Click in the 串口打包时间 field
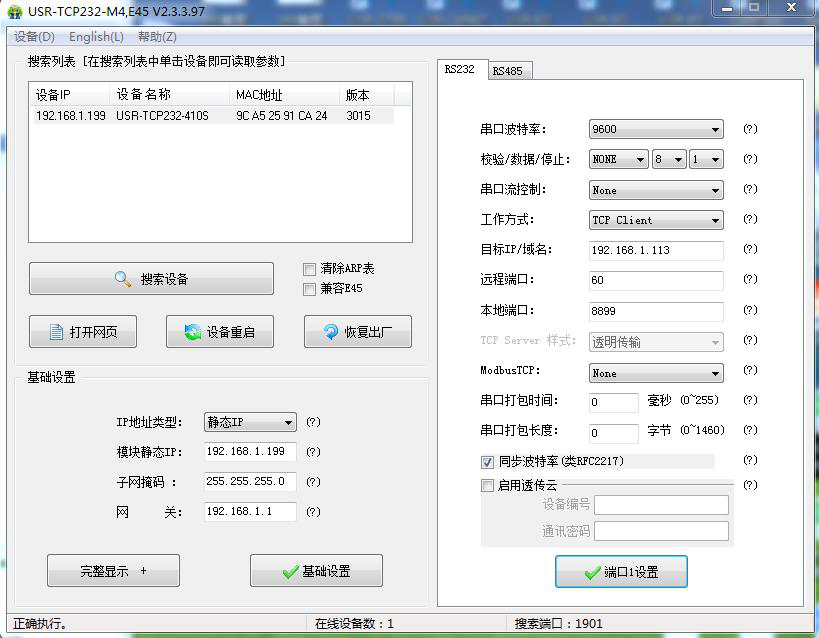The height and width of the screenshot is (638, 819). (614, 402)
